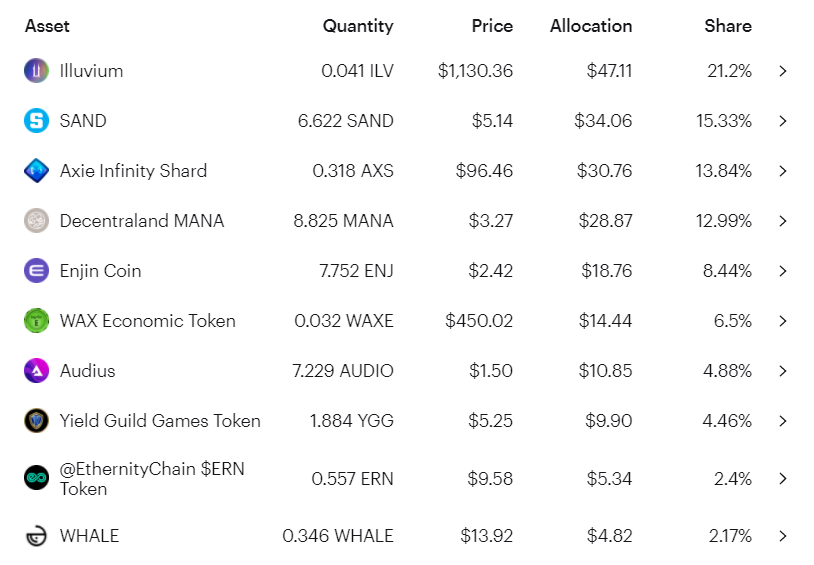814x565 pixels.
Task: Expand the SAND row arrow
Action: 783,121
